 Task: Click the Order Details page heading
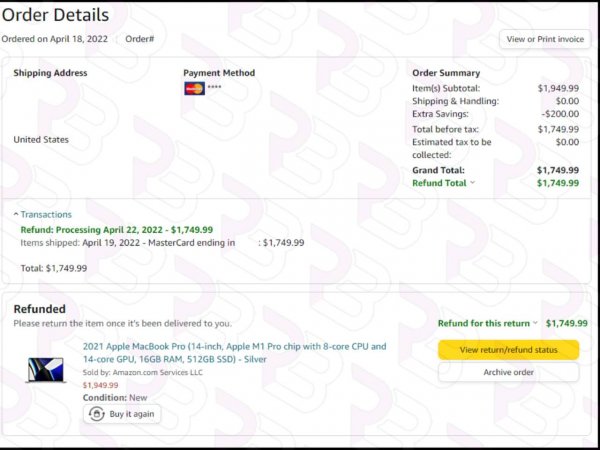pyautogui.click(x=55, y=15)
